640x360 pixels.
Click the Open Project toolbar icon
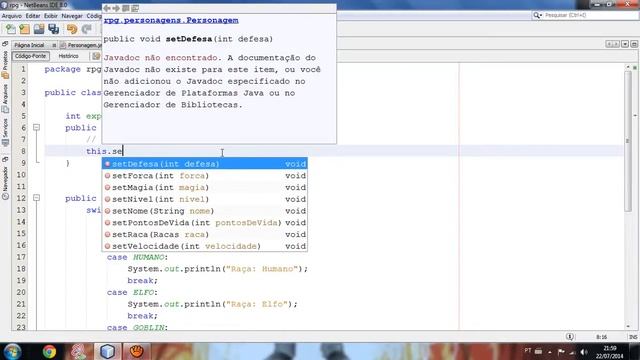pyautogui.click(x=39, y=29)
